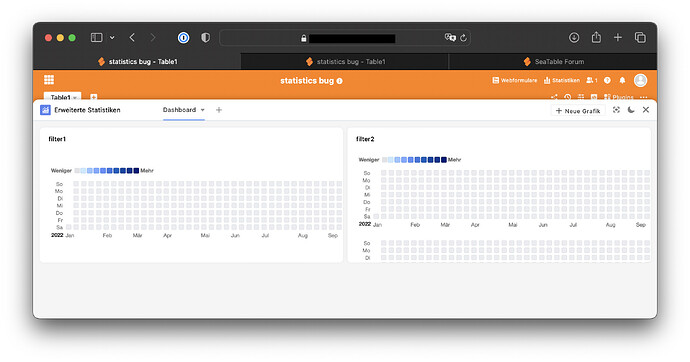Click the Mehr label in filter1
Viewport: 690px width, 362px height.
pyautogui.click(x=147, y=171)
